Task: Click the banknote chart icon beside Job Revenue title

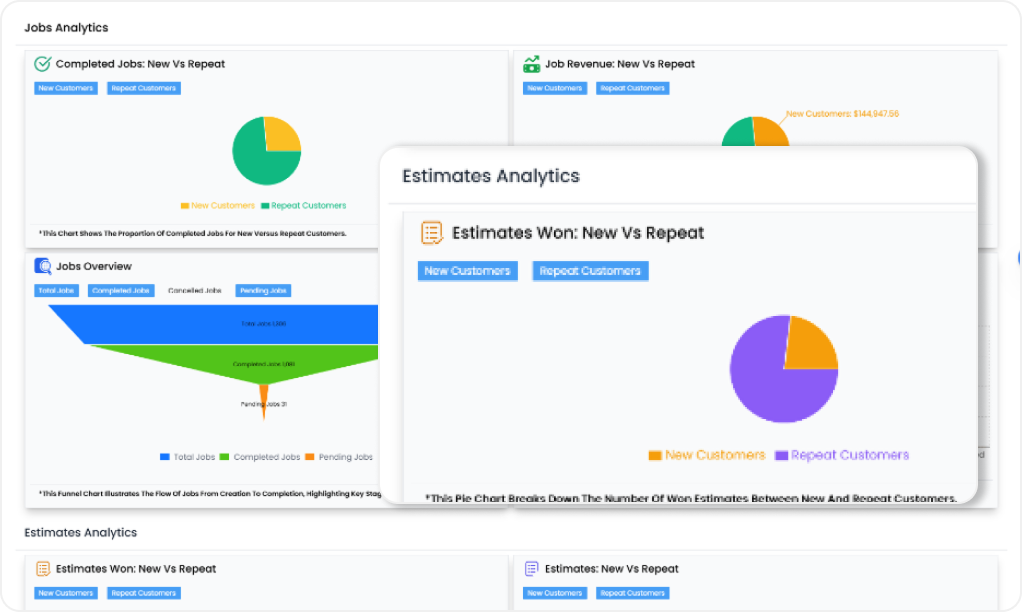Action: (x=530, y=63)
